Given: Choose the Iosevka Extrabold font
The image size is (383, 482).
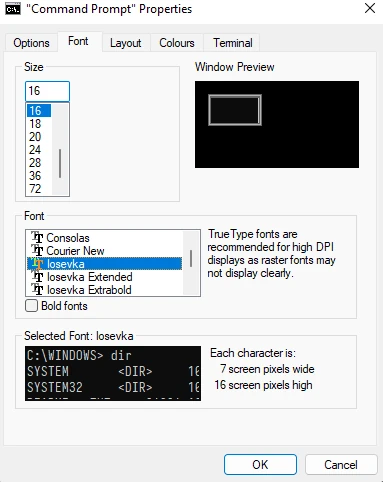Looking at the screenshot, I should [x=104, y=290].
